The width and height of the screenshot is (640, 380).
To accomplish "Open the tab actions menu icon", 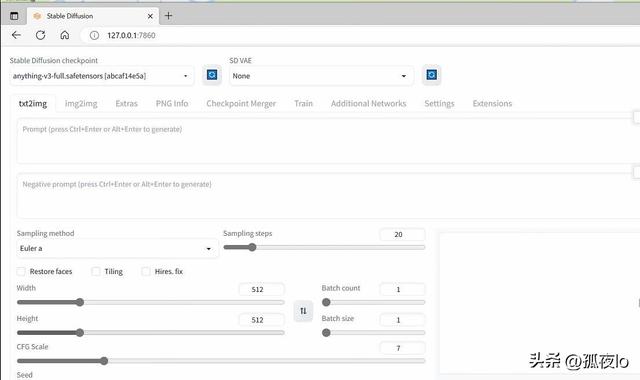I will 14,16.
